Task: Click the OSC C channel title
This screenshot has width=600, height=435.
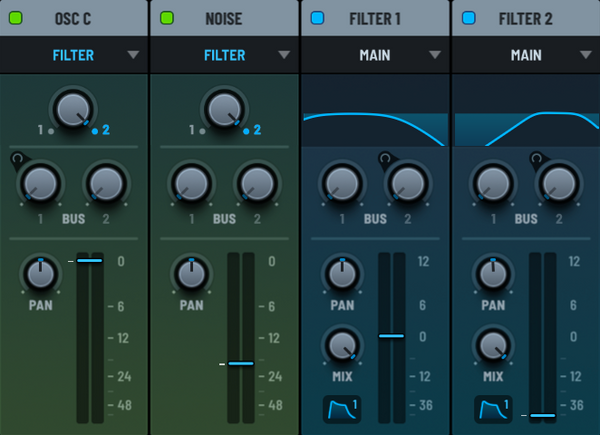Action: pyautogui.click(x=73, y=18)
